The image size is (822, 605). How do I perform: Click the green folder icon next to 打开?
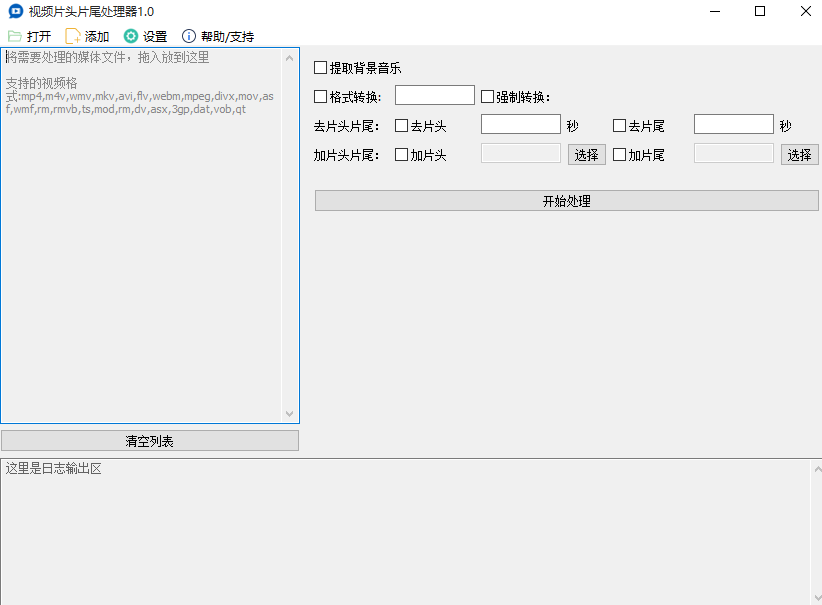coord(15,36)
